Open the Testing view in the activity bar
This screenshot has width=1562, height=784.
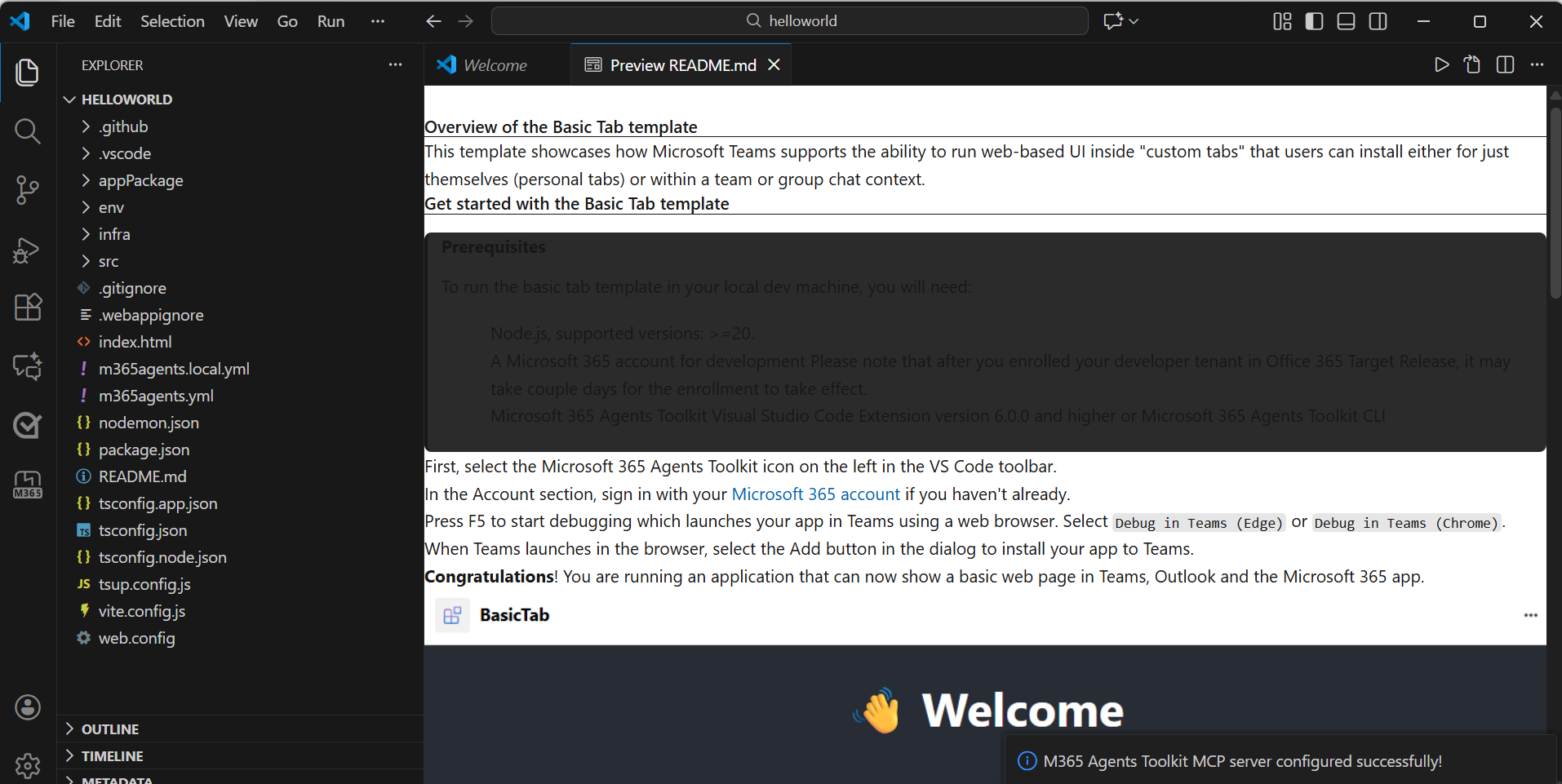(x=27, y=425)
